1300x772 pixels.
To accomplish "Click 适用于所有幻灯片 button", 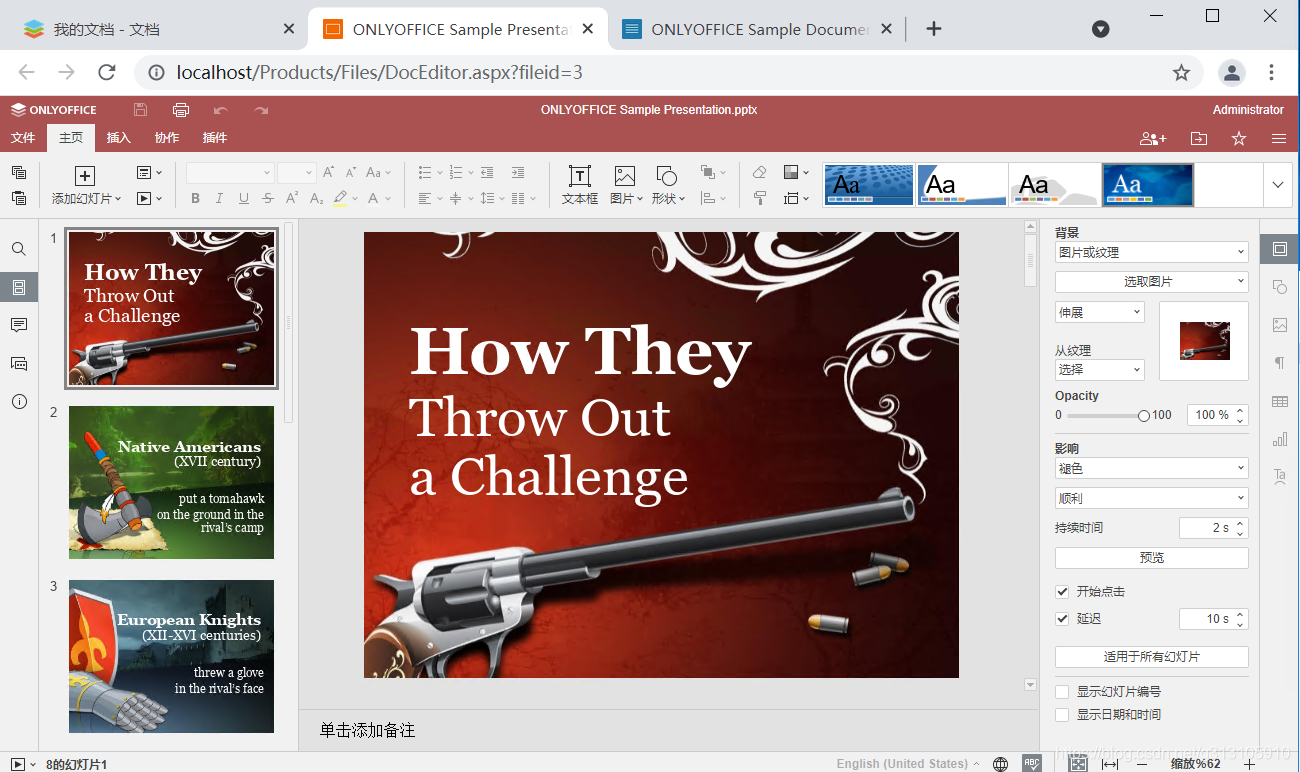I will point(1152,657).
